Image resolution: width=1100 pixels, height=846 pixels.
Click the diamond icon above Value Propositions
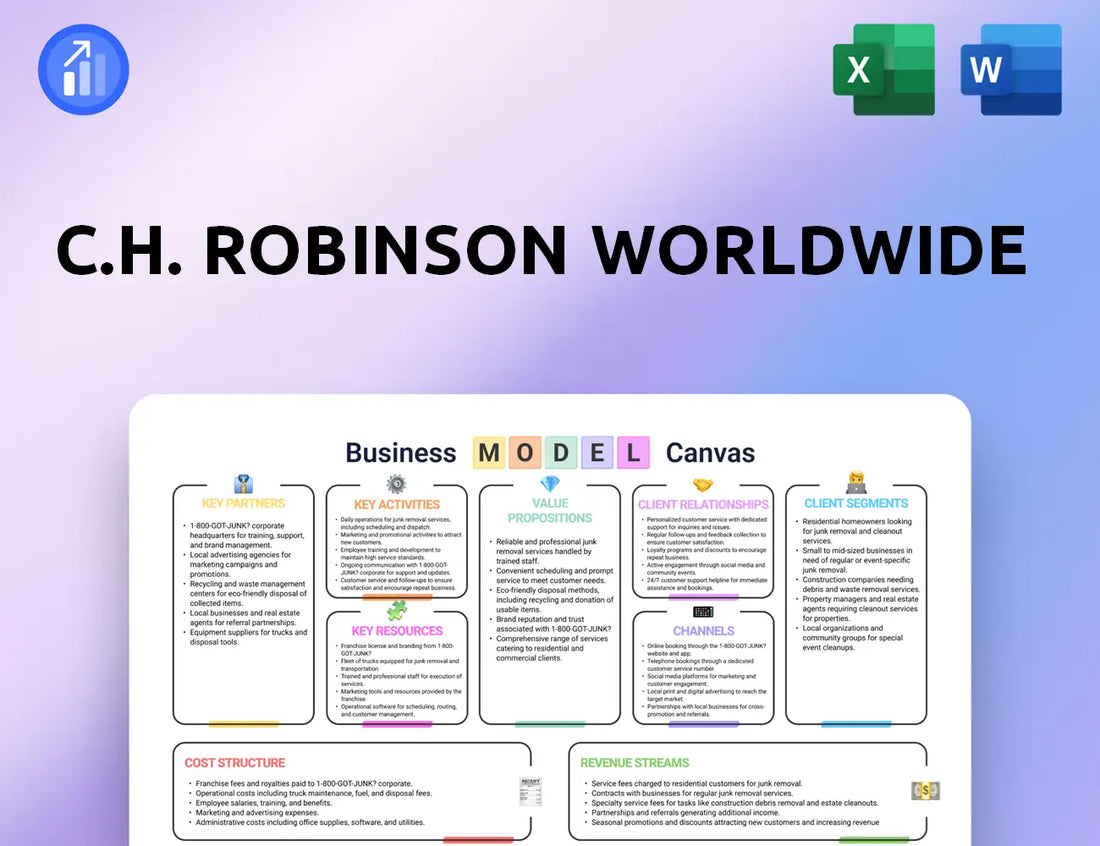[x=550, y=484]
